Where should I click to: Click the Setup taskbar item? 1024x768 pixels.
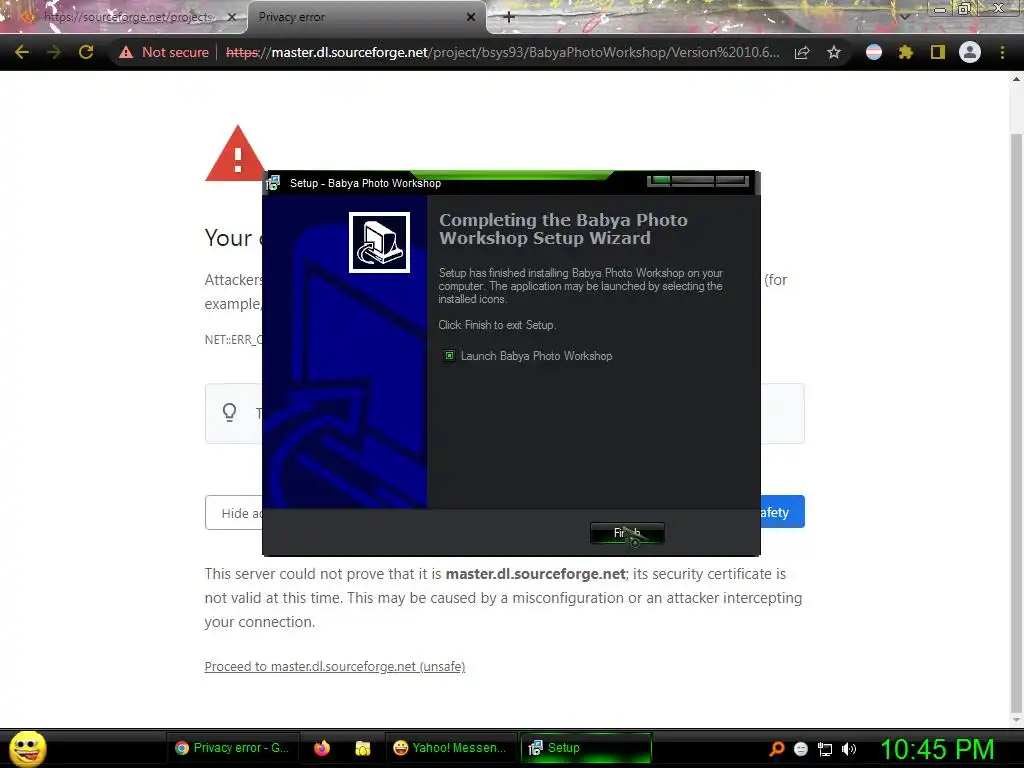point(586,748)
